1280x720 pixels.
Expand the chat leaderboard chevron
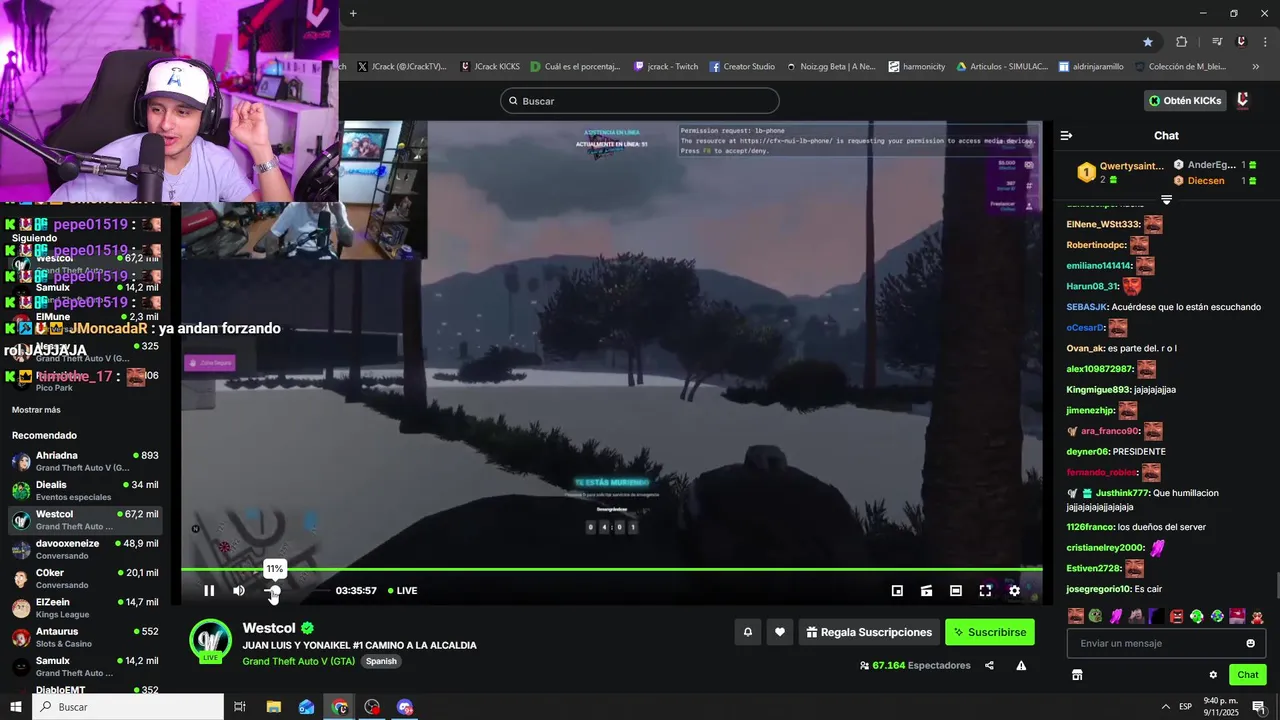coord(1166,199)
